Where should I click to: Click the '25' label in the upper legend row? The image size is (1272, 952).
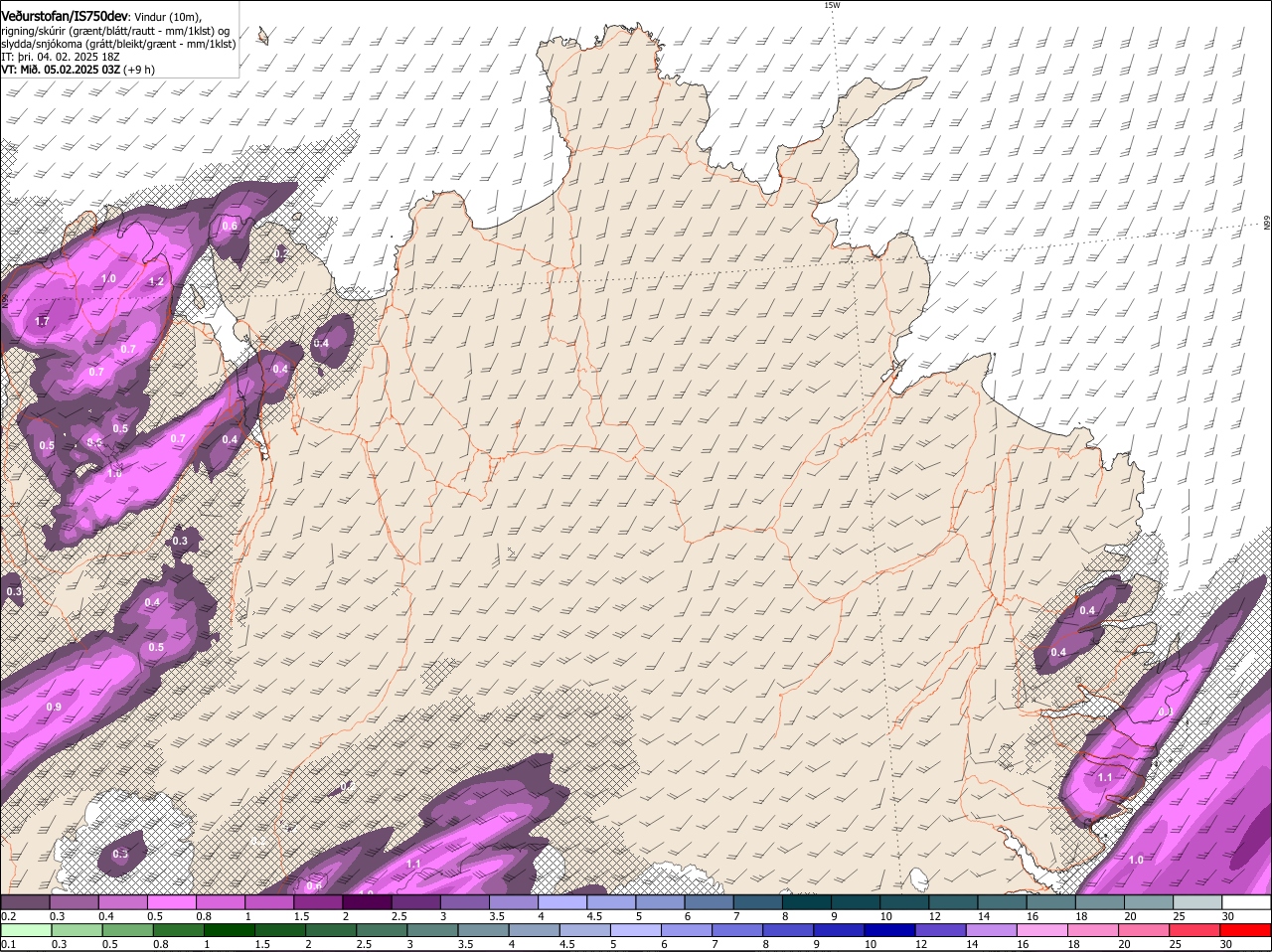point(1178,916)
